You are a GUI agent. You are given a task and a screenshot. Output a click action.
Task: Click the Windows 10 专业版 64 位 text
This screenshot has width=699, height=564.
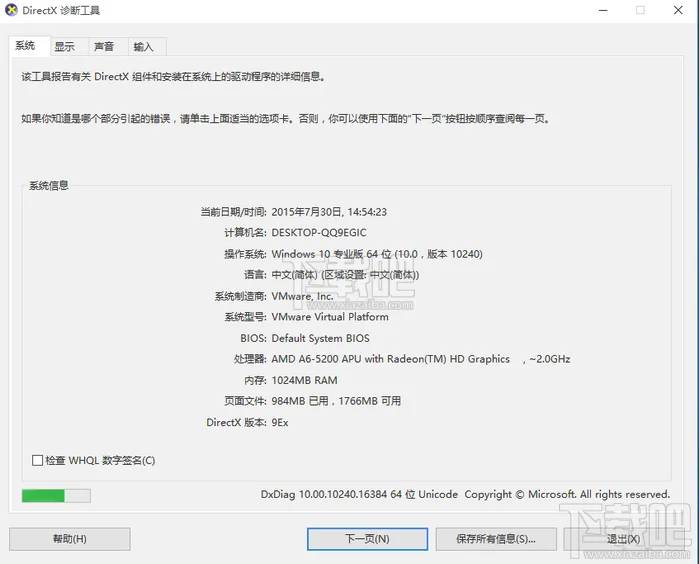click(x=331, y=254)
